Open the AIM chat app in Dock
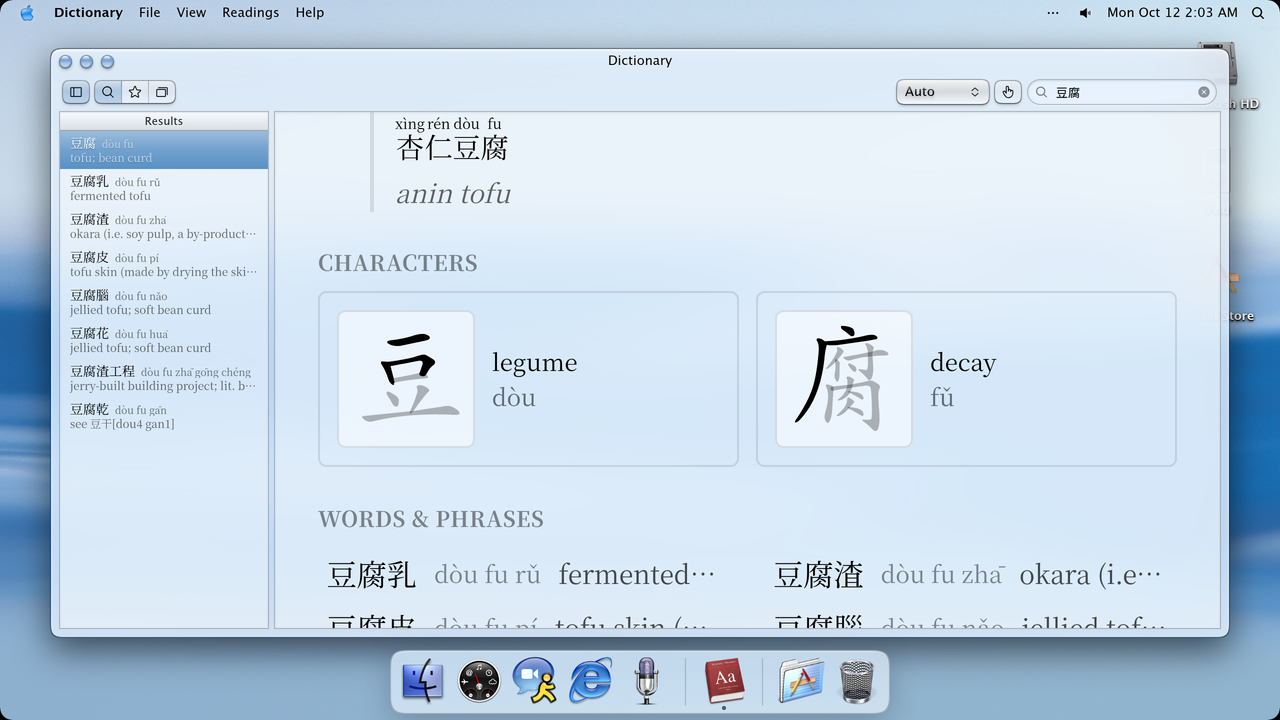This screenshot has height=720, width=1280. [535, 681]
